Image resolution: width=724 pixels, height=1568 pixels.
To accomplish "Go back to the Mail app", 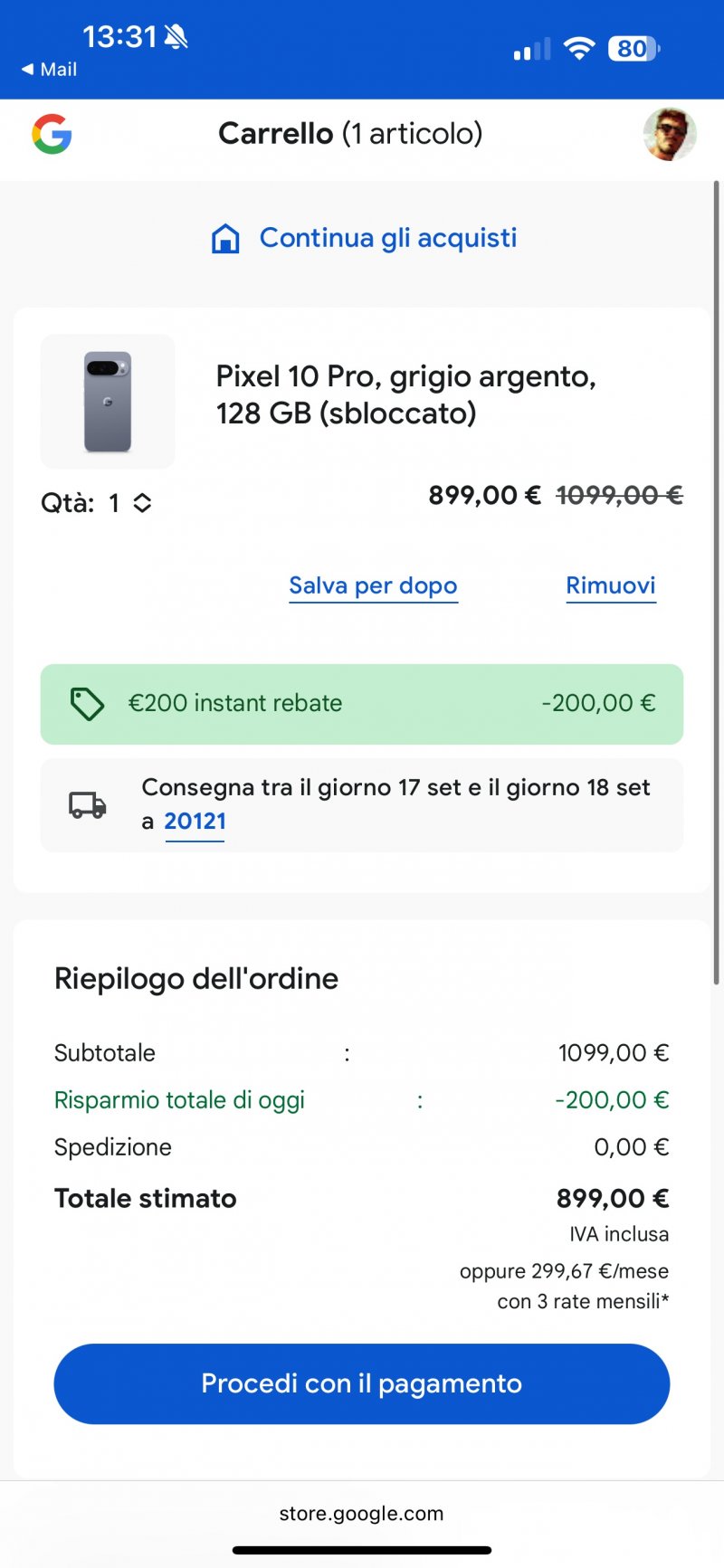I will pyautogui.click(x=50, y=70).
